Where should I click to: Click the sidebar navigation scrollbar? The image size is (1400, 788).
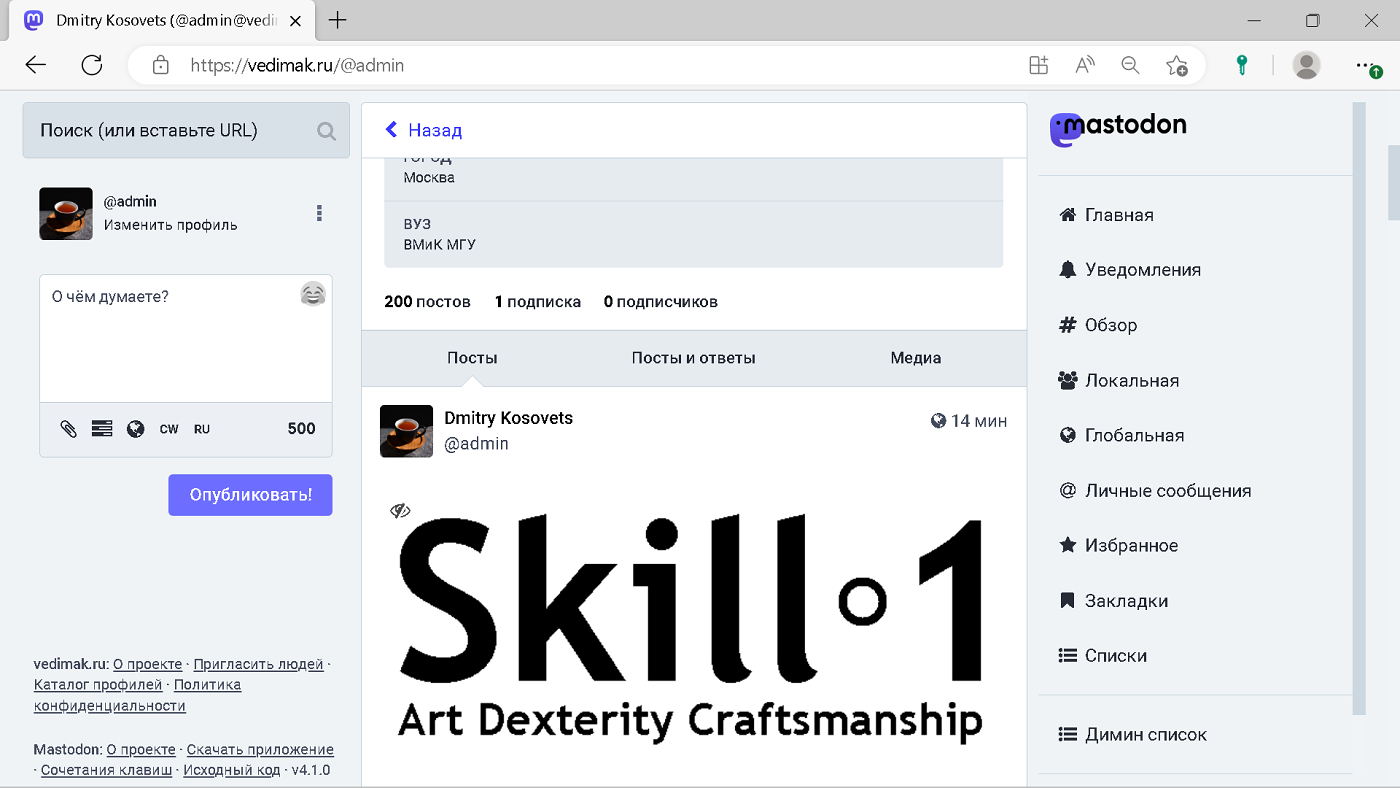point(1358,408)
